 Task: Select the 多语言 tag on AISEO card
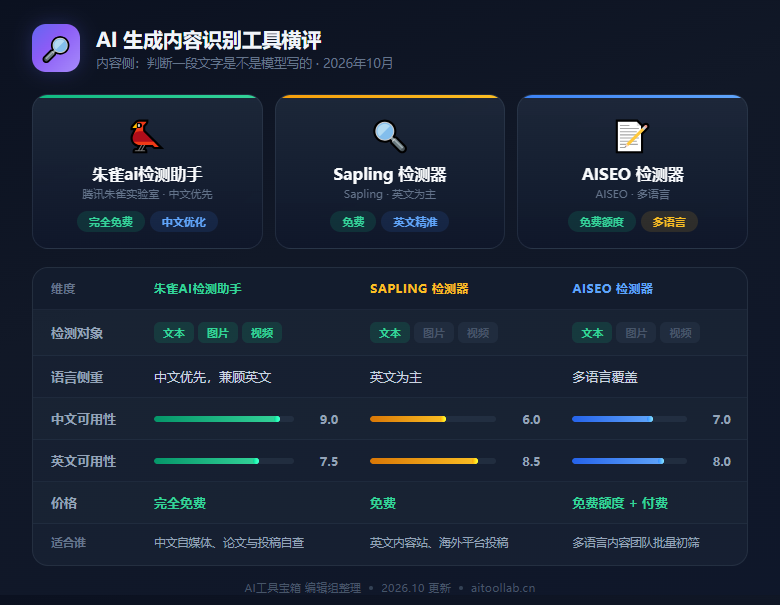pos(669,222)
